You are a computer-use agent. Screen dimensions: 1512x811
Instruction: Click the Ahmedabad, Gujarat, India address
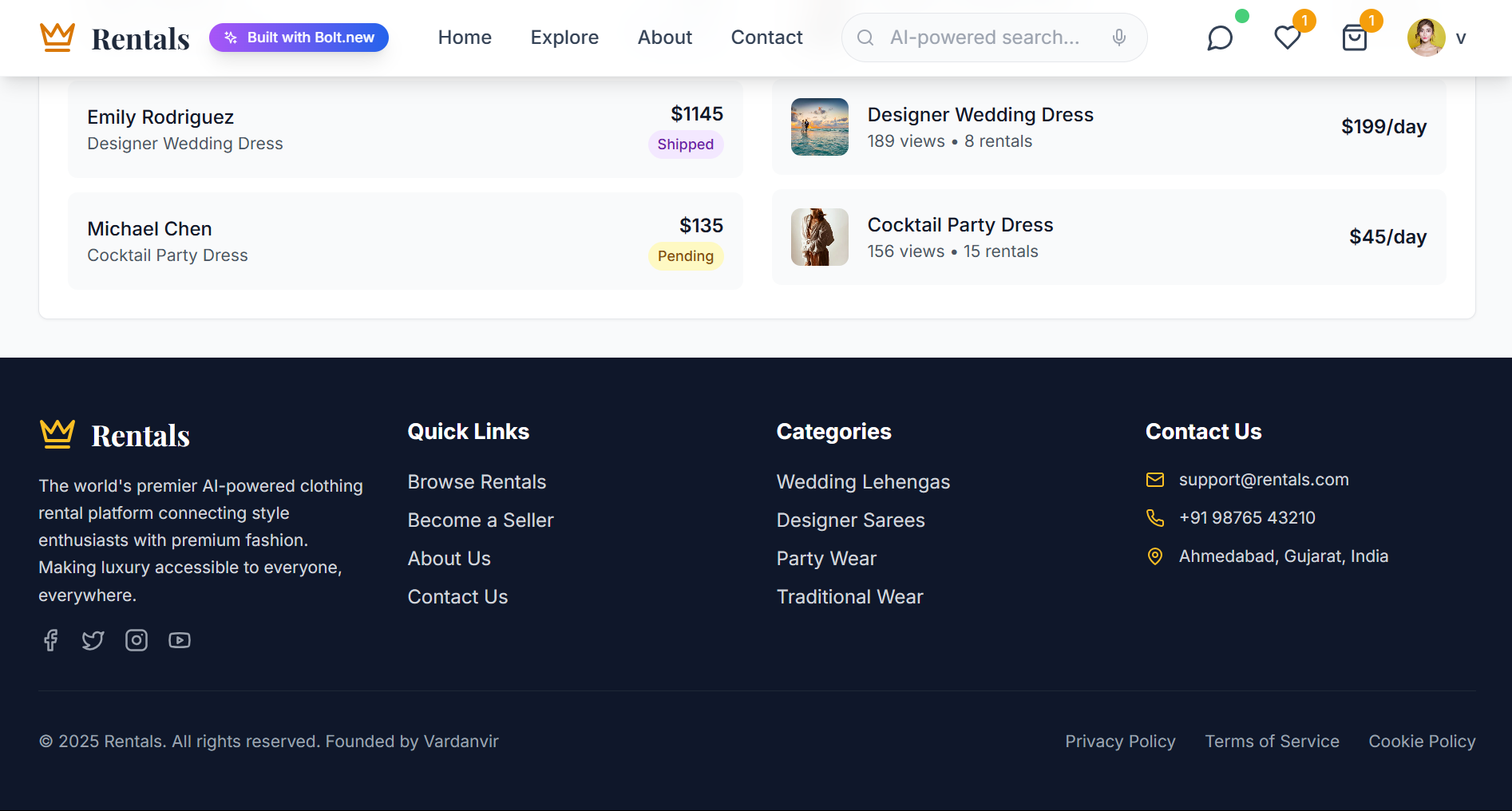1284,556
